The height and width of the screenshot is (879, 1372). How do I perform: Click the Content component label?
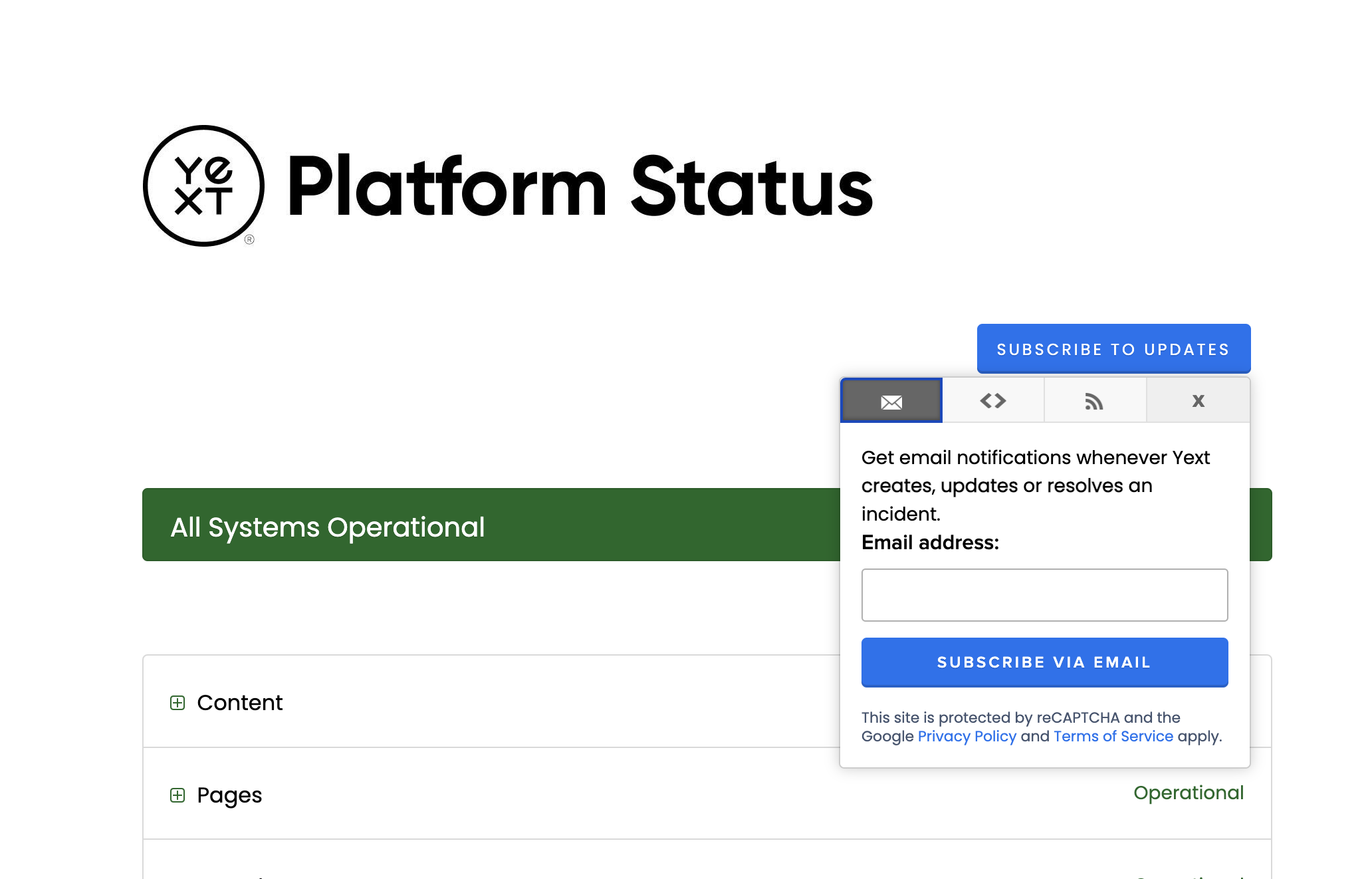click(240, 703)
